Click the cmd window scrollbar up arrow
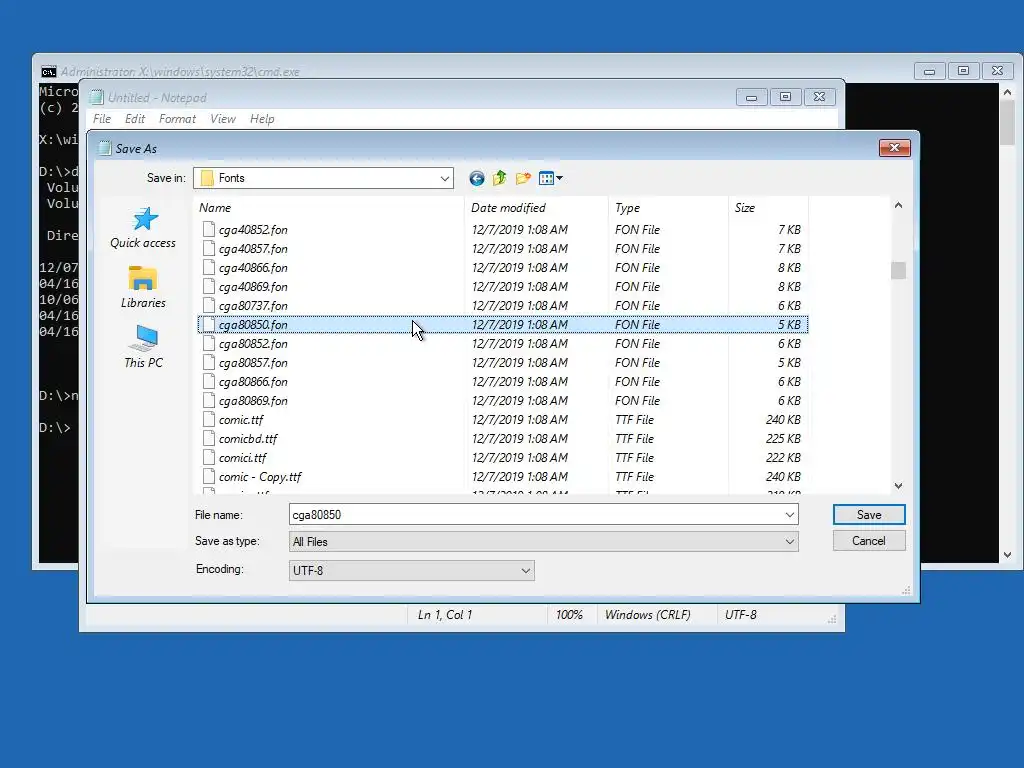This screenshot has height=768, width=1024. (1007, 92)
